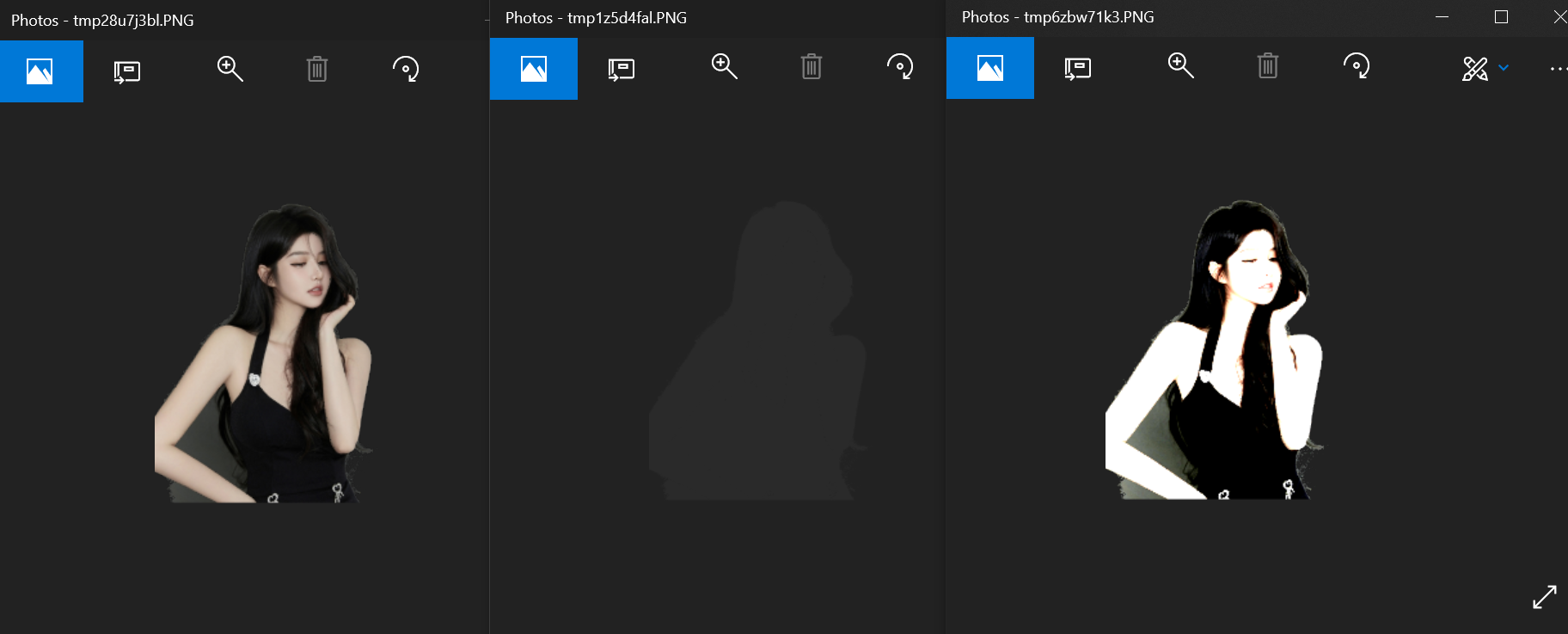The height and width of the screenshot is (634, 1568).
Task: Delete the photo in tmp1z5d4fal window
Action: coord(812,66)
